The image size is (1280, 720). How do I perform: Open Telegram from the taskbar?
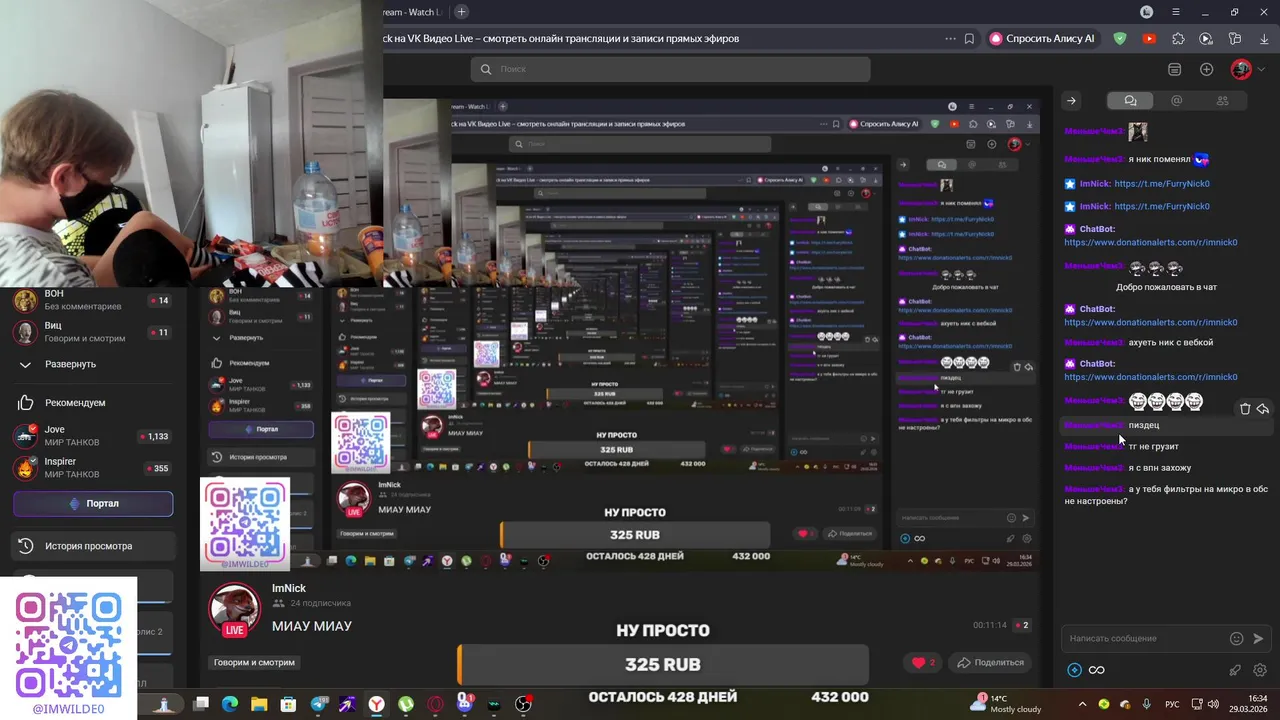coord(319,704)
